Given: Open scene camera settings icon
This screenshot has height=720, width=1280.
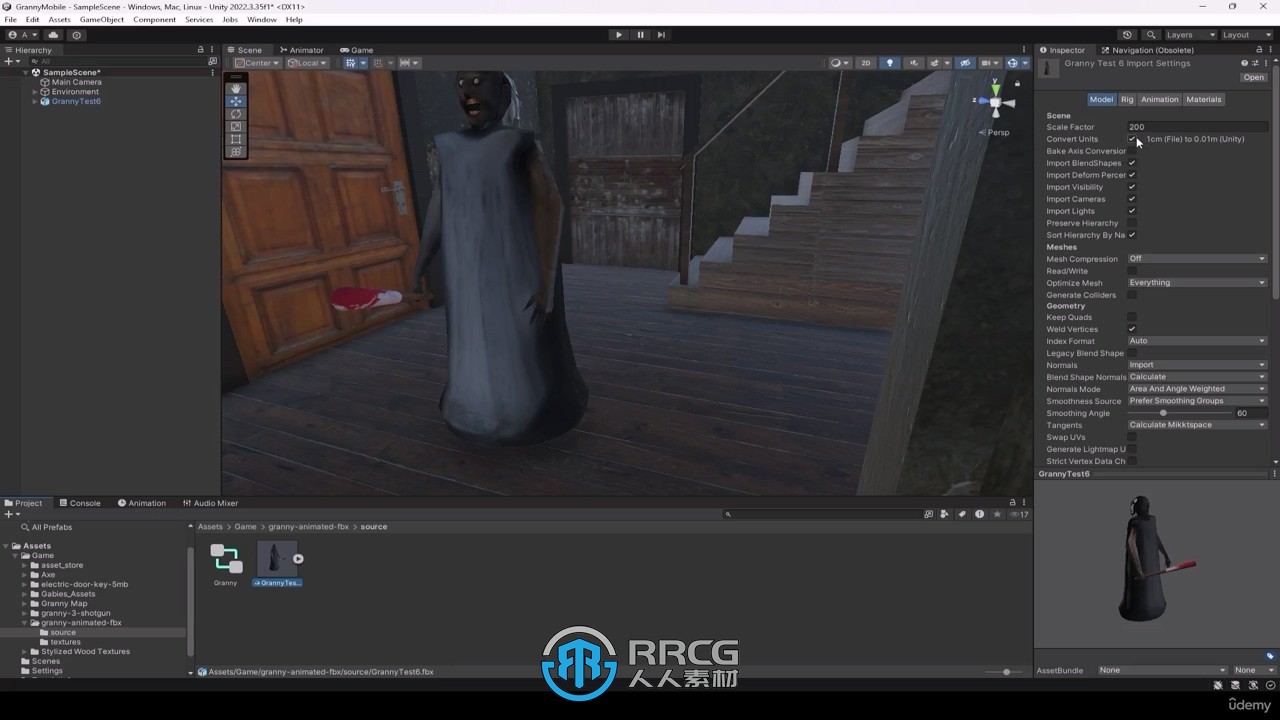Looking at the screenshot, I should [x=988, y=63].
